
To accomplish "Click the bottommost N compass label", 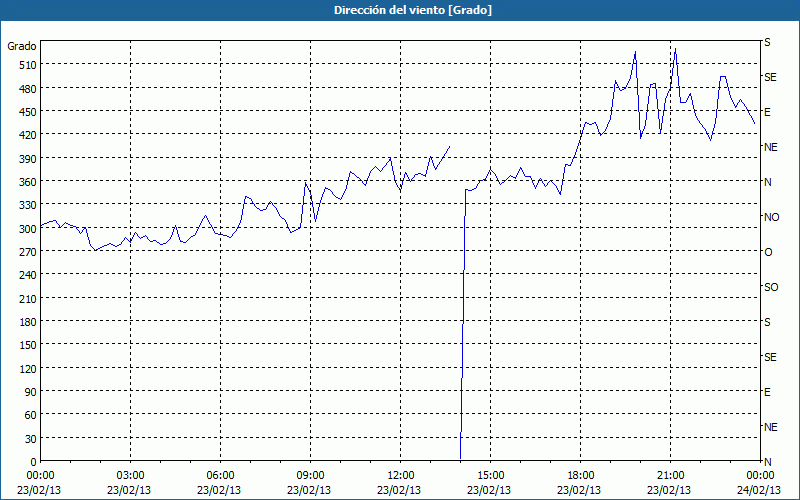I will (768, 462).
